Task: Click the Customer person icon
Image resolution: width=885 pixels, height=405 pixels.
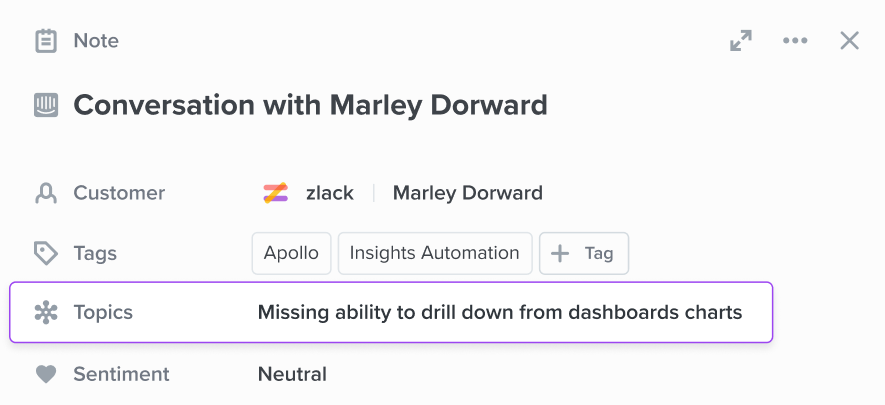Action: tap(46, 193)
